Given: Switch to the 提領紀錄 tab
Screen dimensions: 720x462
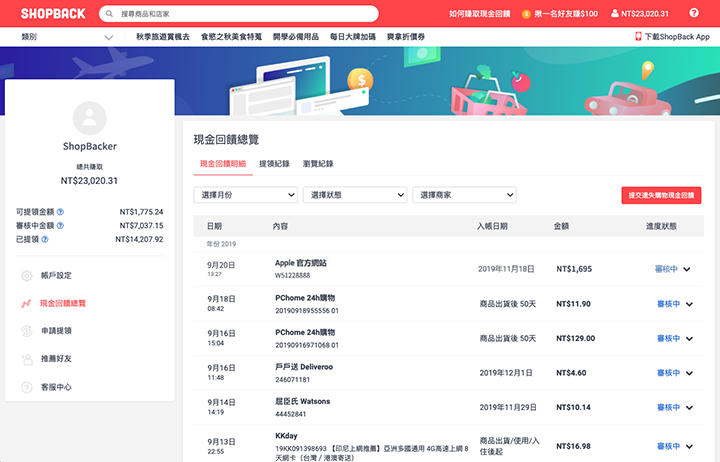Looking at the screenshot, I should (274, 163).
